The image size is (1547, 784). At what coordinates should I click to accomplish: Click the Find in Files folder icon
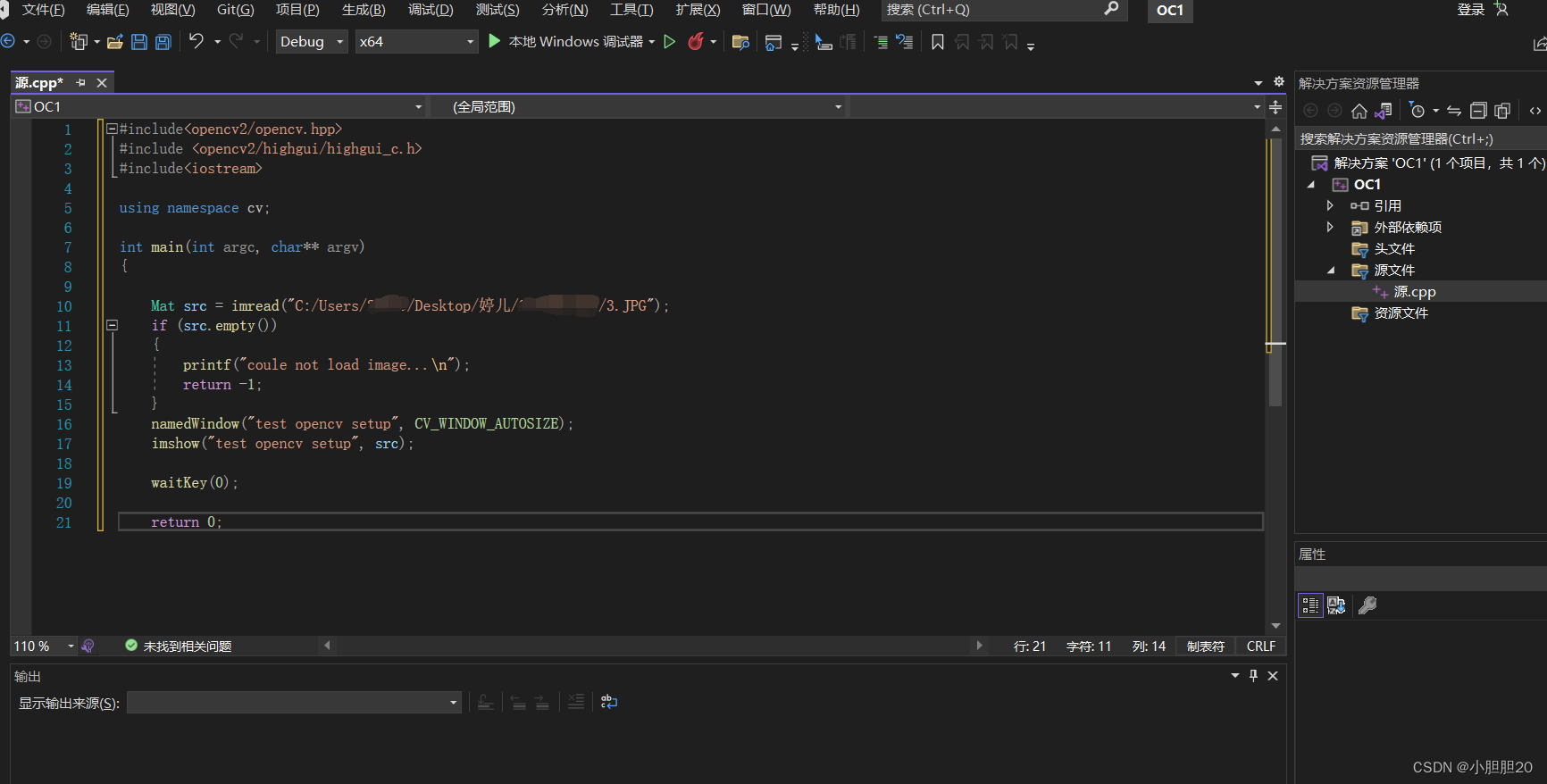[x=740, y=42]
